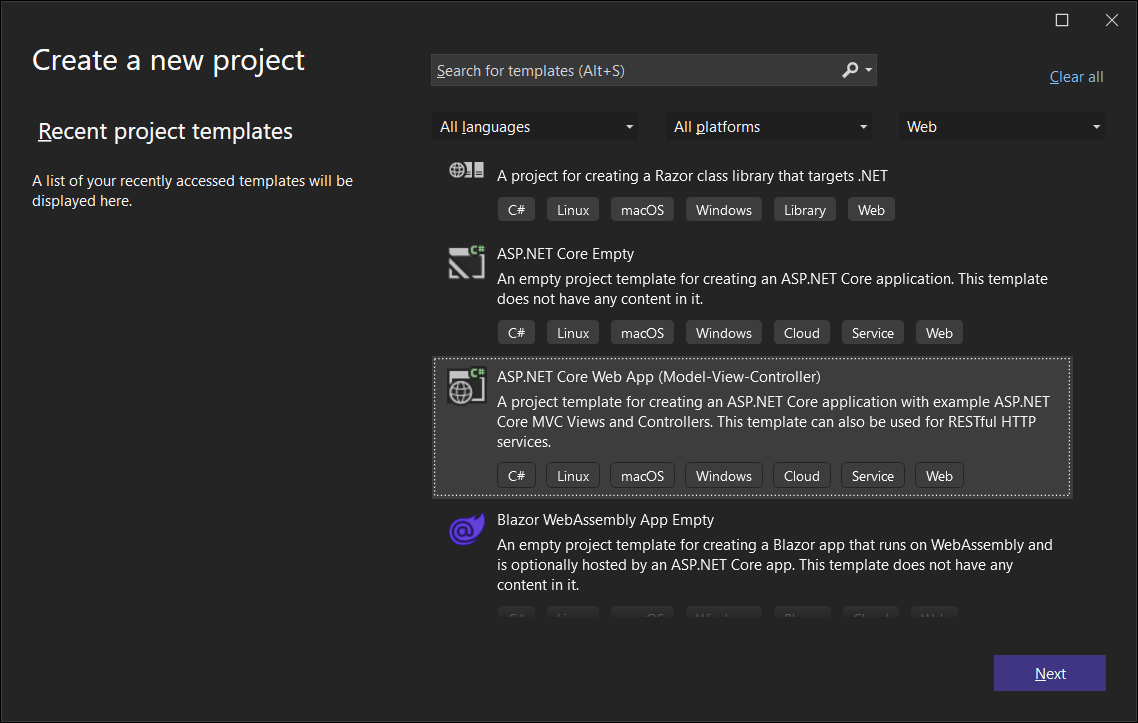Click the ASP.NET Core Empty template icon

(x=466, y=265)
